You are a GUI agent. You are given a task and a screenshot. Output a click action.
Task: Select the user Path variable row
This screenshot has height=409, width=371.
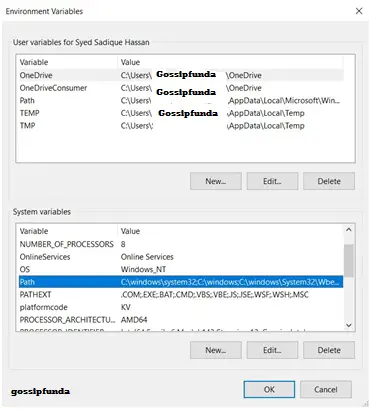click(x=181, y=101)
